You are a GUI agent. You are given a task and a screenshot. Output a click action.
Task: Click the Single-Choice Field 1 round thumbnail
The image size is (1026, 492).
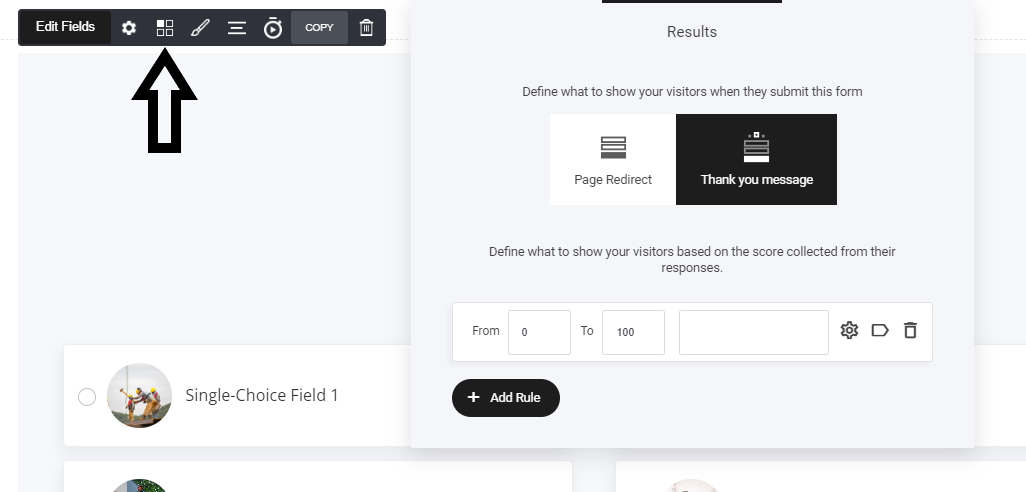coord(139,395)
